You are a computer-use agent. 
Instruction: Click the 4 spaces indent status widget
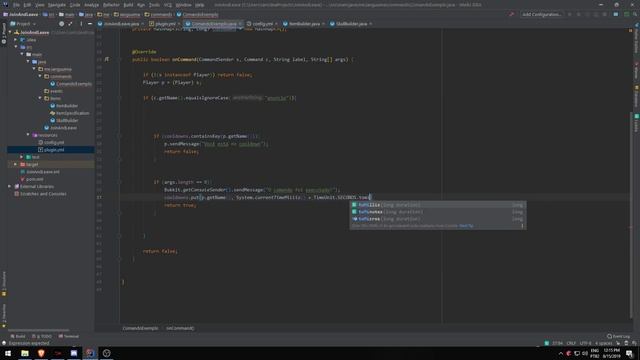click(x=603, y=343)
